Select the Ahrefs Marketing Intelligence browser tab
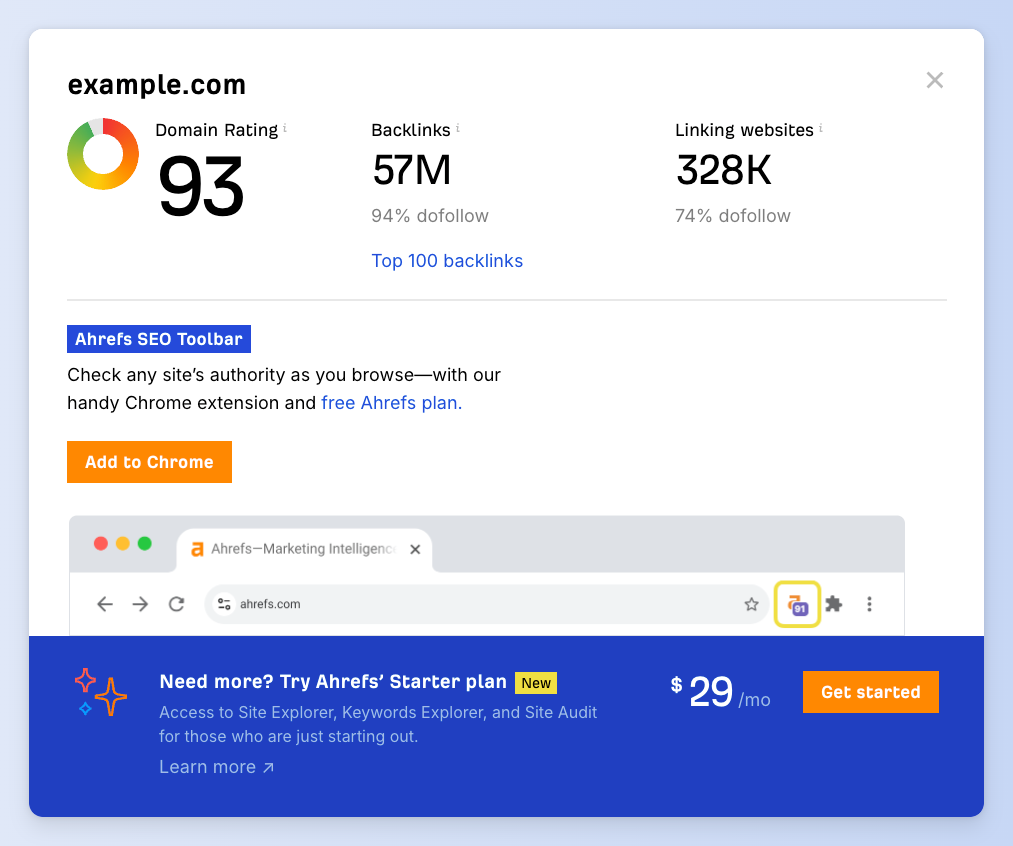Image resolution: width=1013 pixels, height=846 pixels. pyautogui.click(x=300, y=549)
